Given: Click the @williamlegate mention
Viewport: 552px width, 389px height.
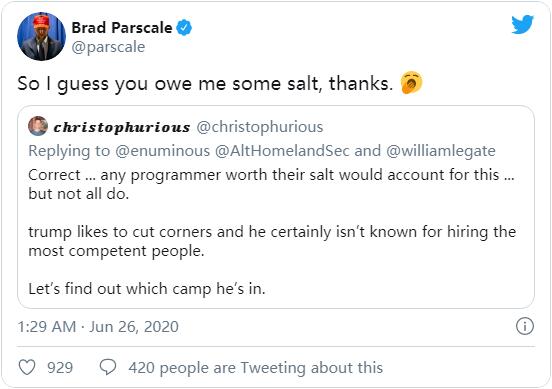Looking at the screenshot, I should (441, 151).
